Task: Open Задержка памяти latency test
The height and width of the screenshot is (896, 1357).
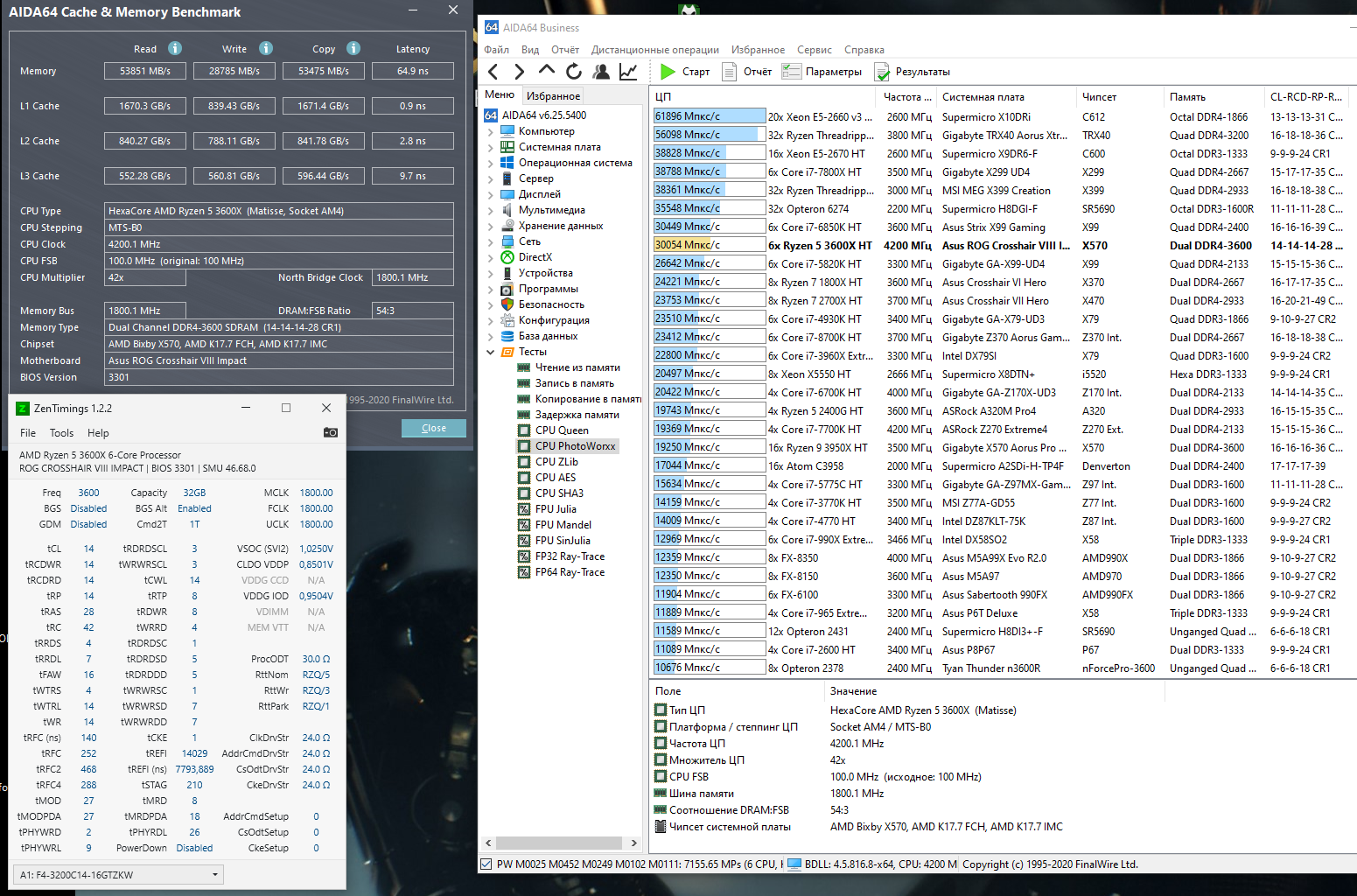Action: [x=577, y=415]
